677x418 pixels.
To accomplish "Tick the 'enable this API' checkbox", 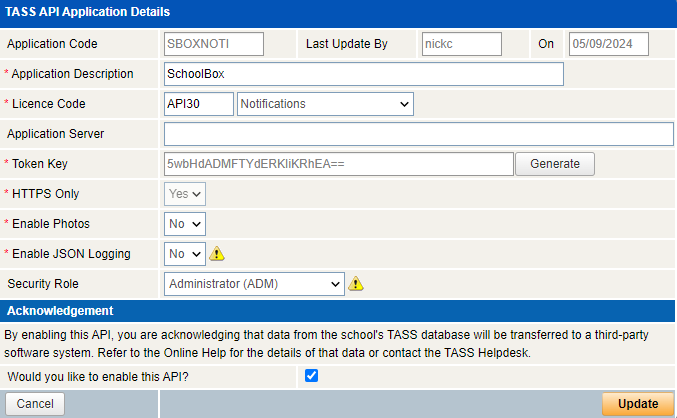I will pyautogui.click(x=311, y=376).
